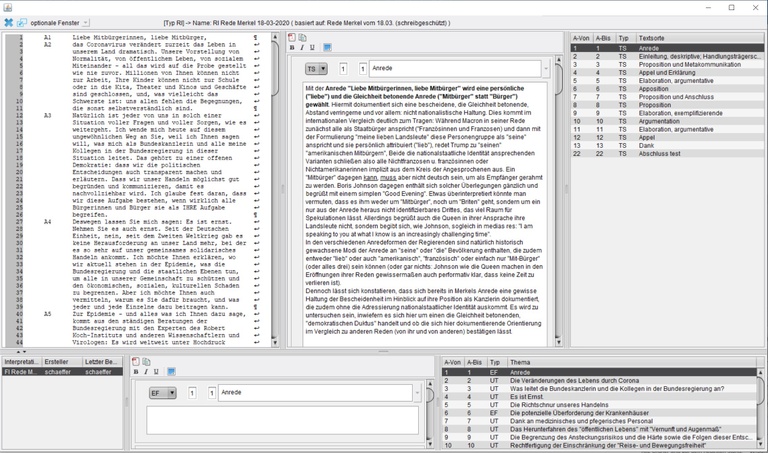The width and height of the screenshot is (768, 453).
Task: Click the window-switch icon beside optionale Fenster
Action: pyautogui.click(x=22, y=23)
